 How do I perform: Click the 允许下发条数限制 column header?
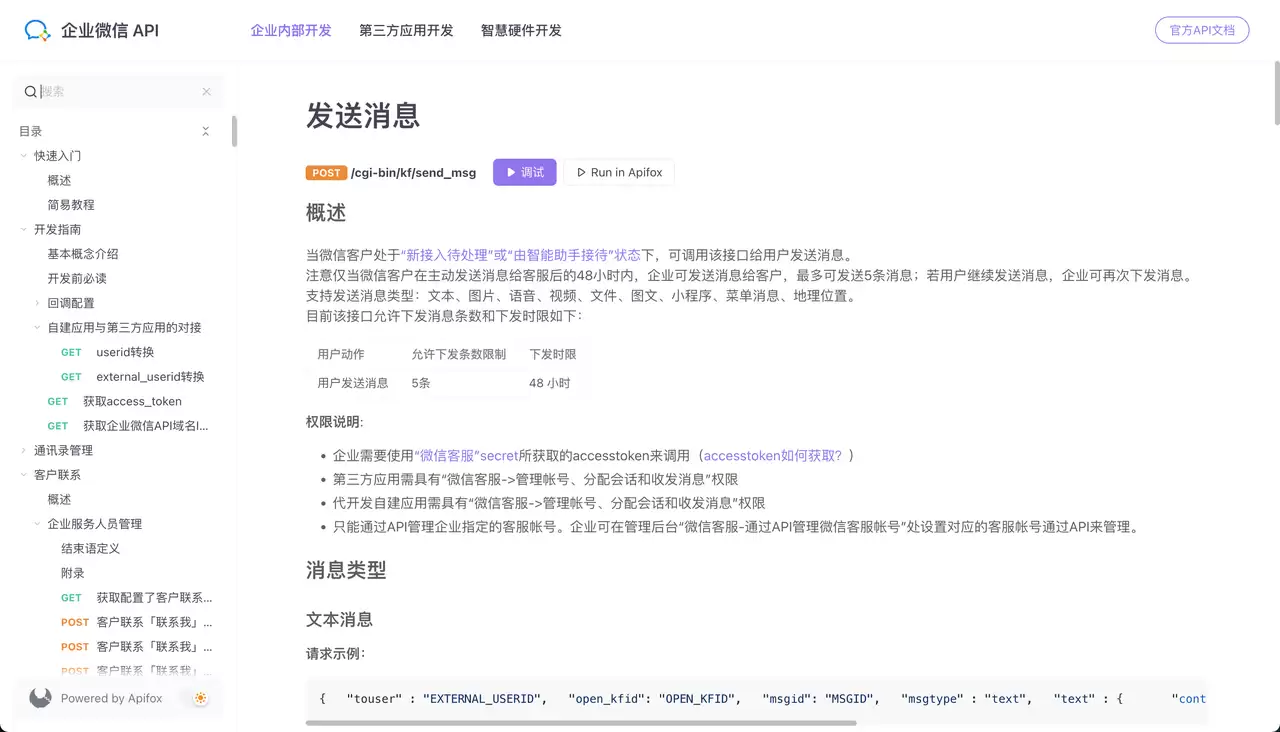click(459, 354)
